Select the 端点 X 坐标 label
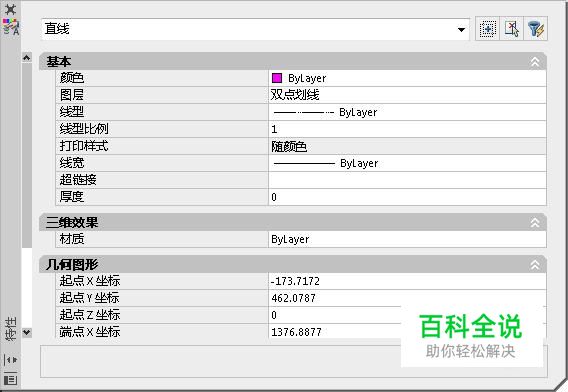Viewport: 568px width, 392px height. (x=90, y=331)
